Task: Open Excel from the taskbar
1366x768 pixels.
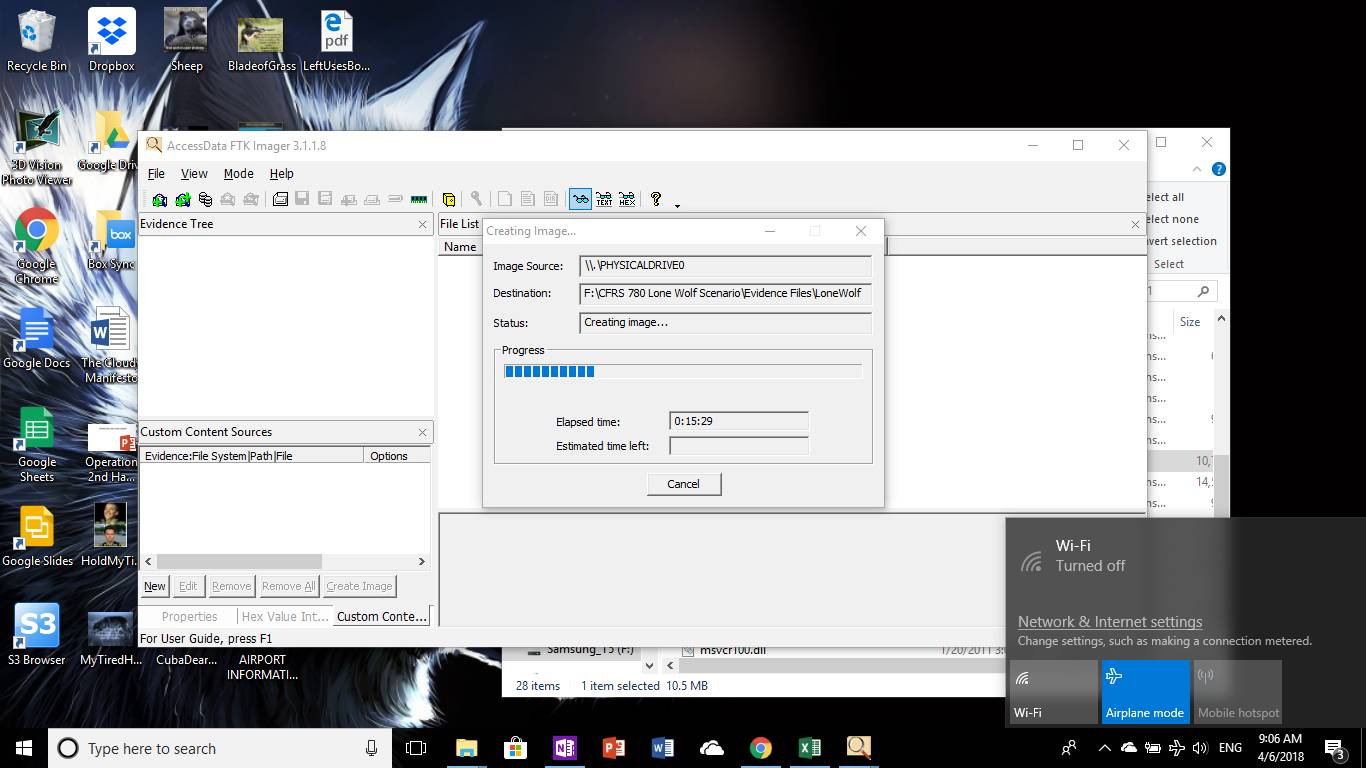Action: pyautogui.click(x=809, y=748)
